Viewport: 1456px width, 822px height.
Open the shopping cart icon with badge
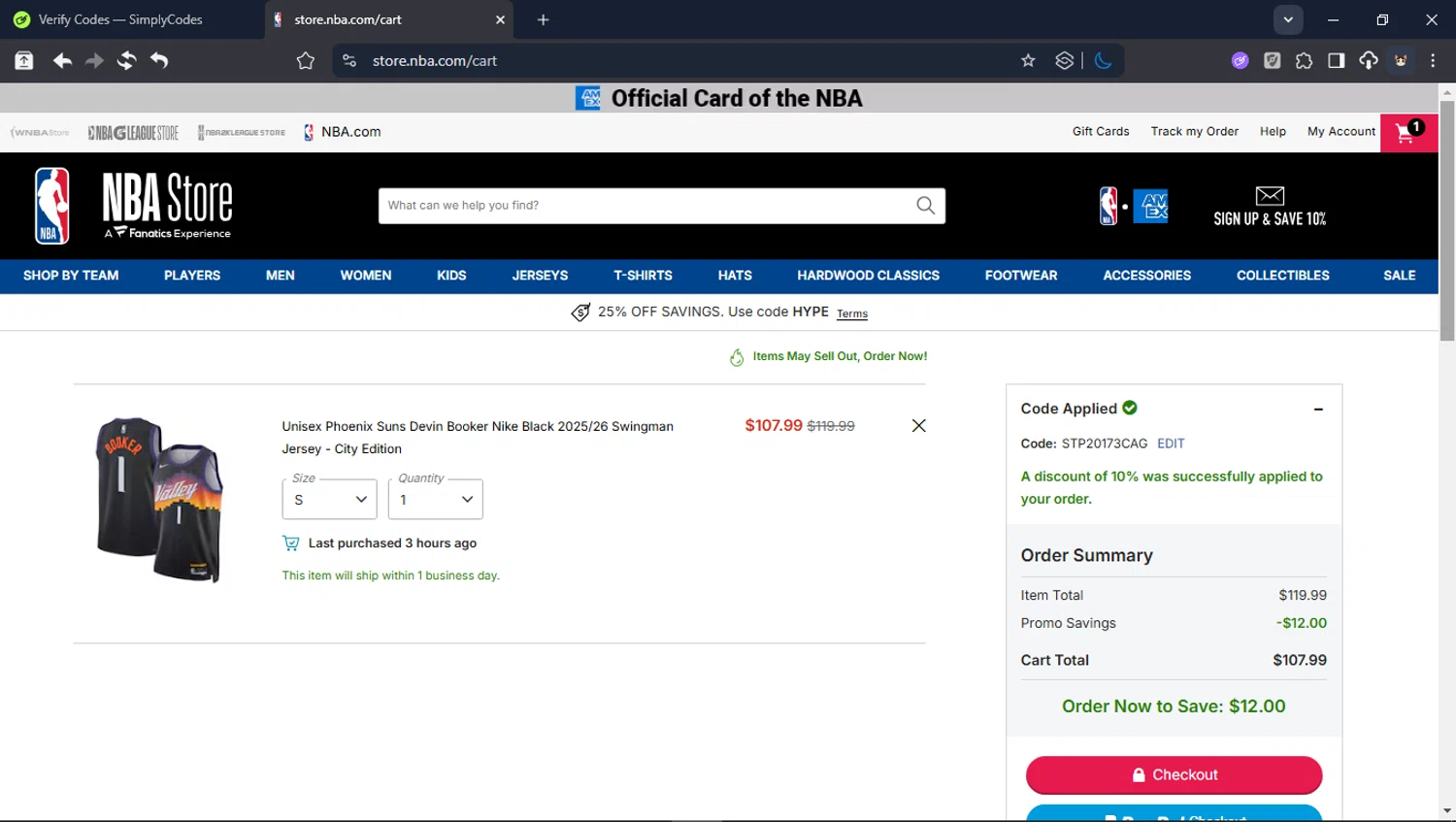tap(1408, 132)
